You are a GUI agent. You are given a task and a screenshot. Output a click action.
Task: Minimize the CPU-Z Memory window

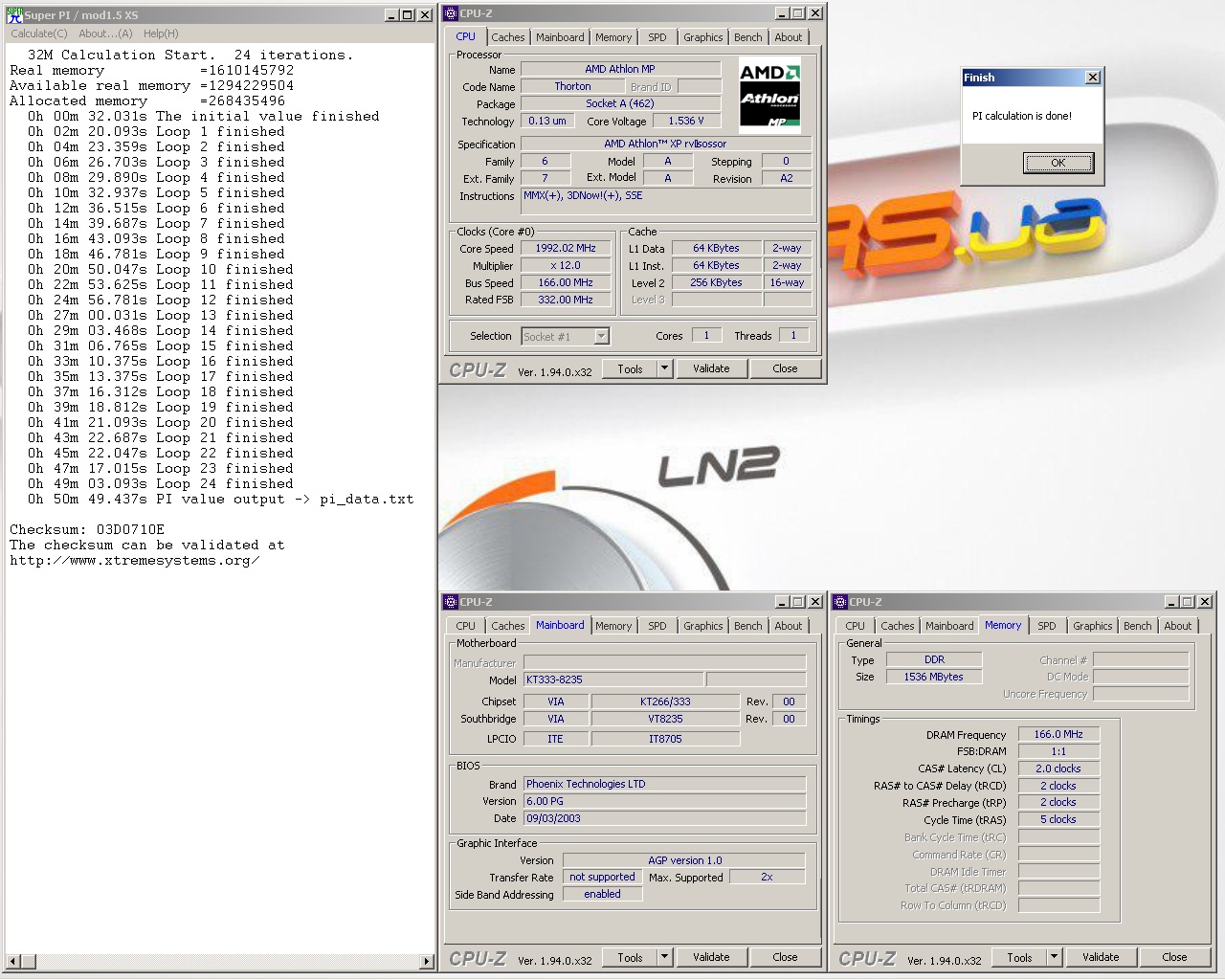point(1171,602)
